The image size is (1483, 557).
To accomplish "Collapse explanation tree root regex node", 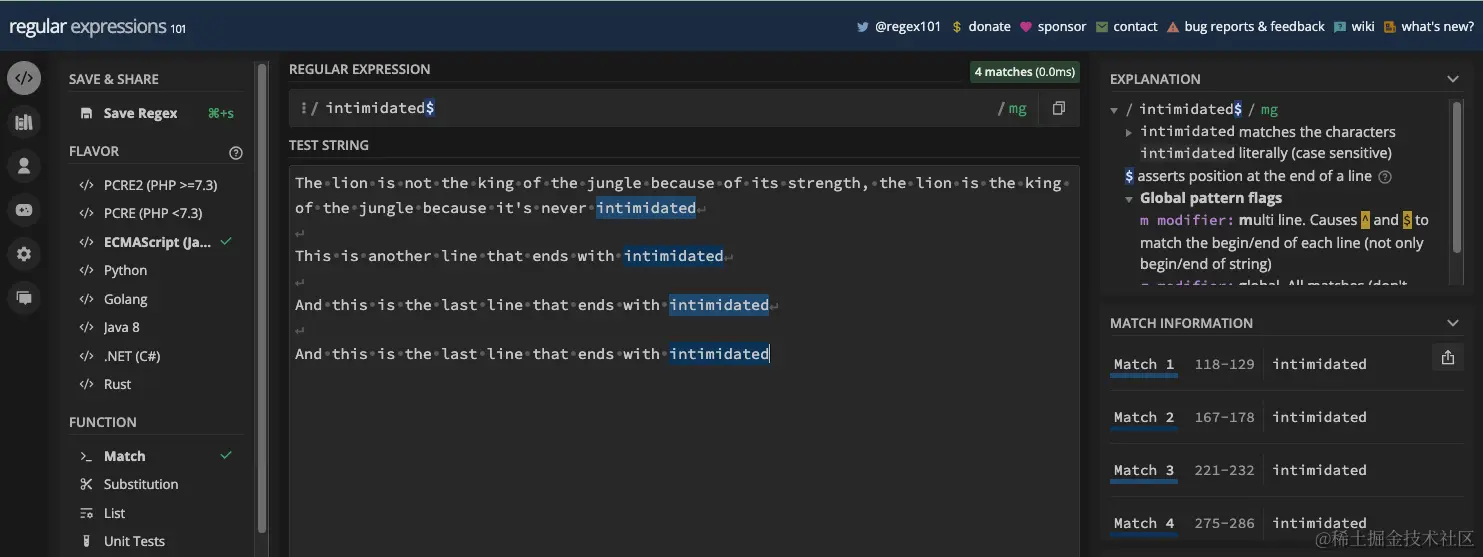I will [1115, 110].
